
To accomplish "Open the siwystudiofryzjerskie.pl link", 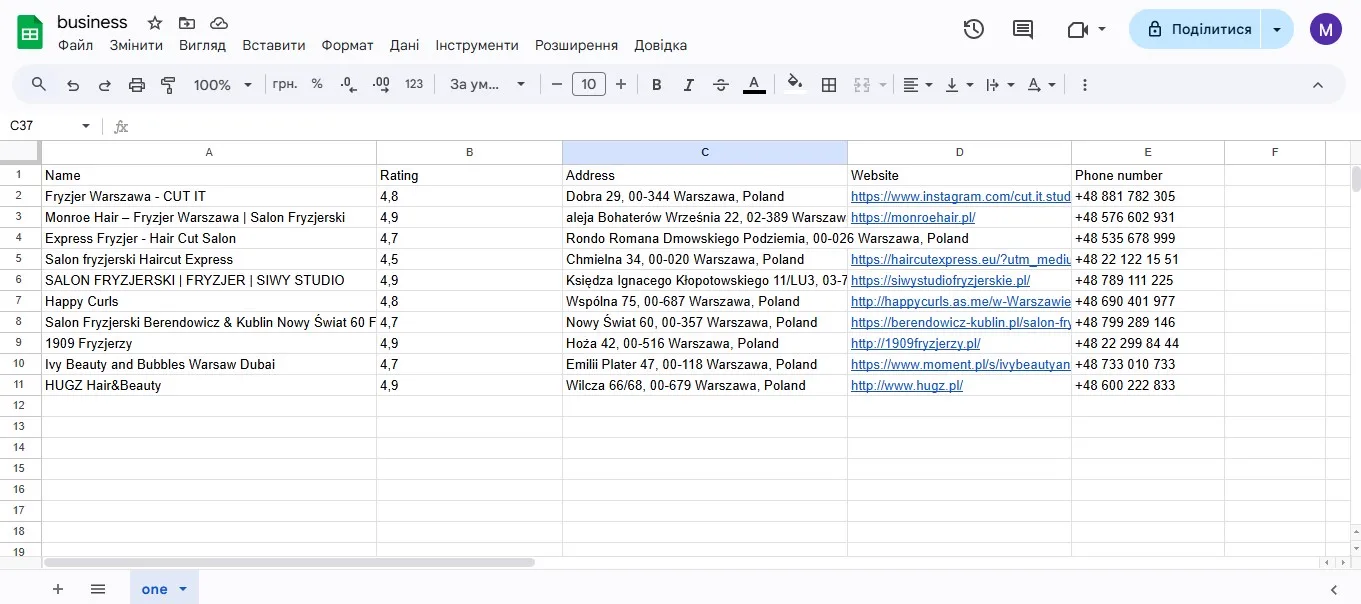I will coord(940,280).
